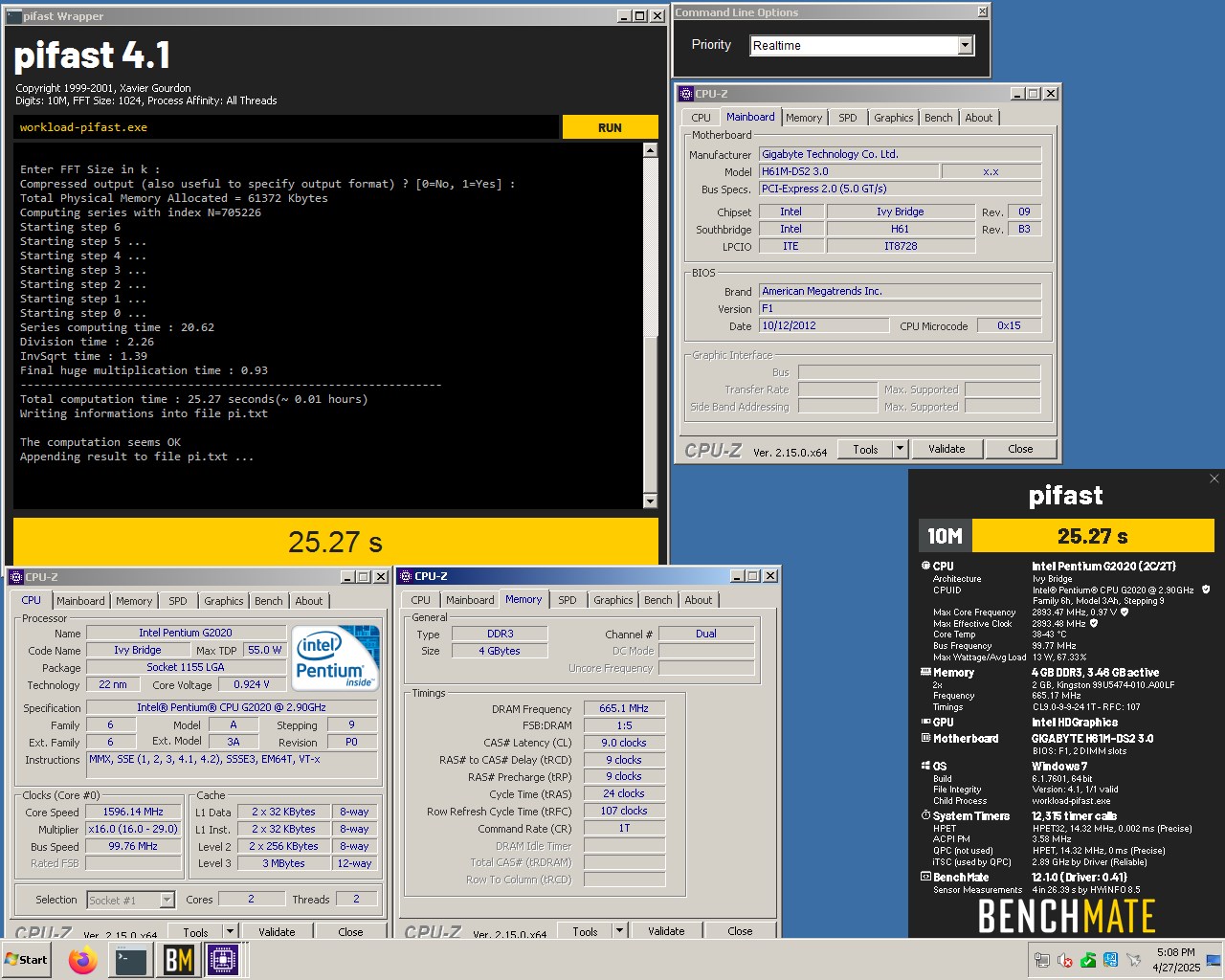Image resolution: width=1225 pixels, height=980 pixels.
Task: Switch to CPU tab in Mainboard CPU-Z window
Action: (x=702, y=118)
